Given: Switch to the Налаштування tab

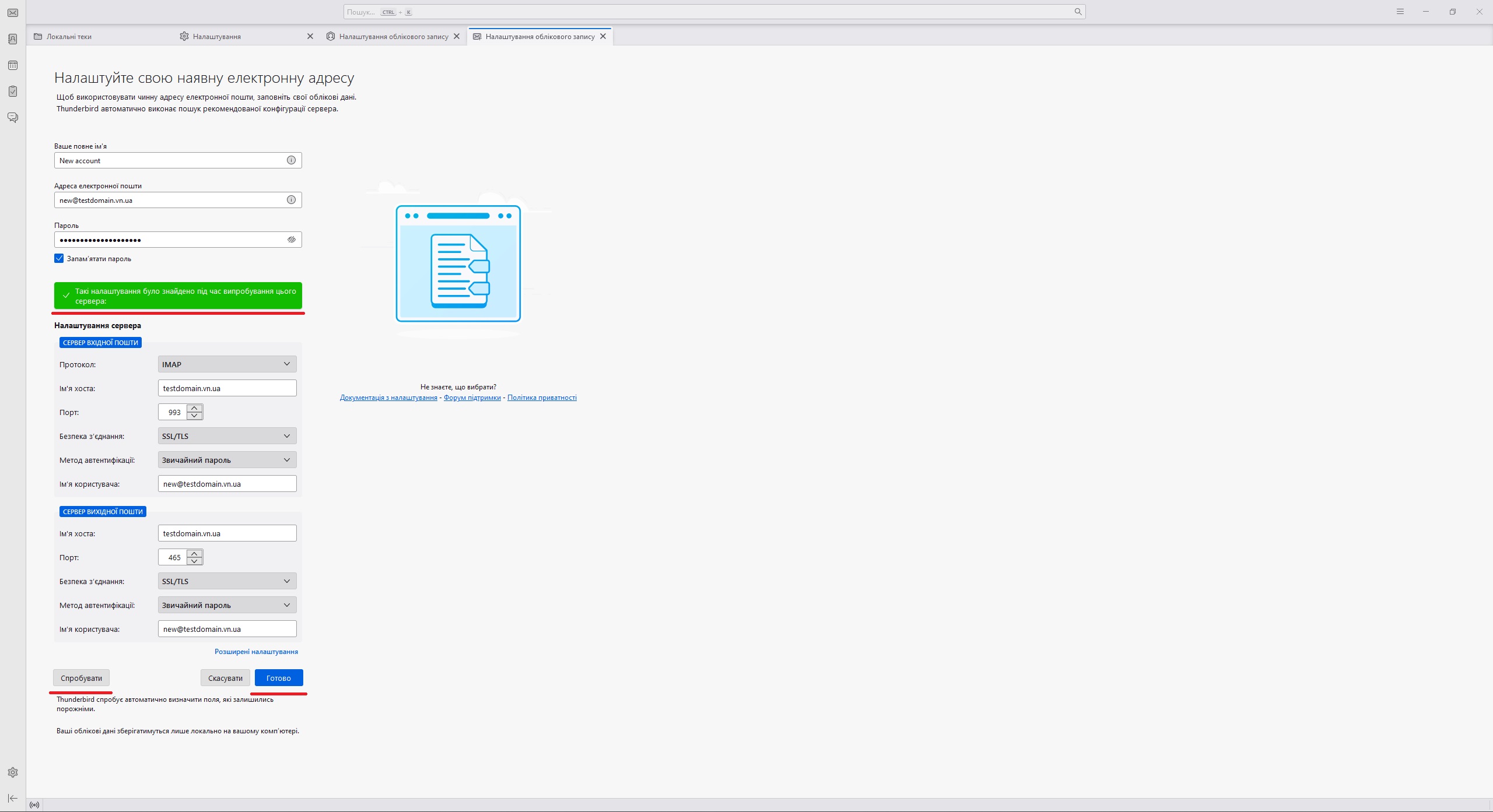Looking at the screenshot, I should pyautogui.click(x=217, y=37).
